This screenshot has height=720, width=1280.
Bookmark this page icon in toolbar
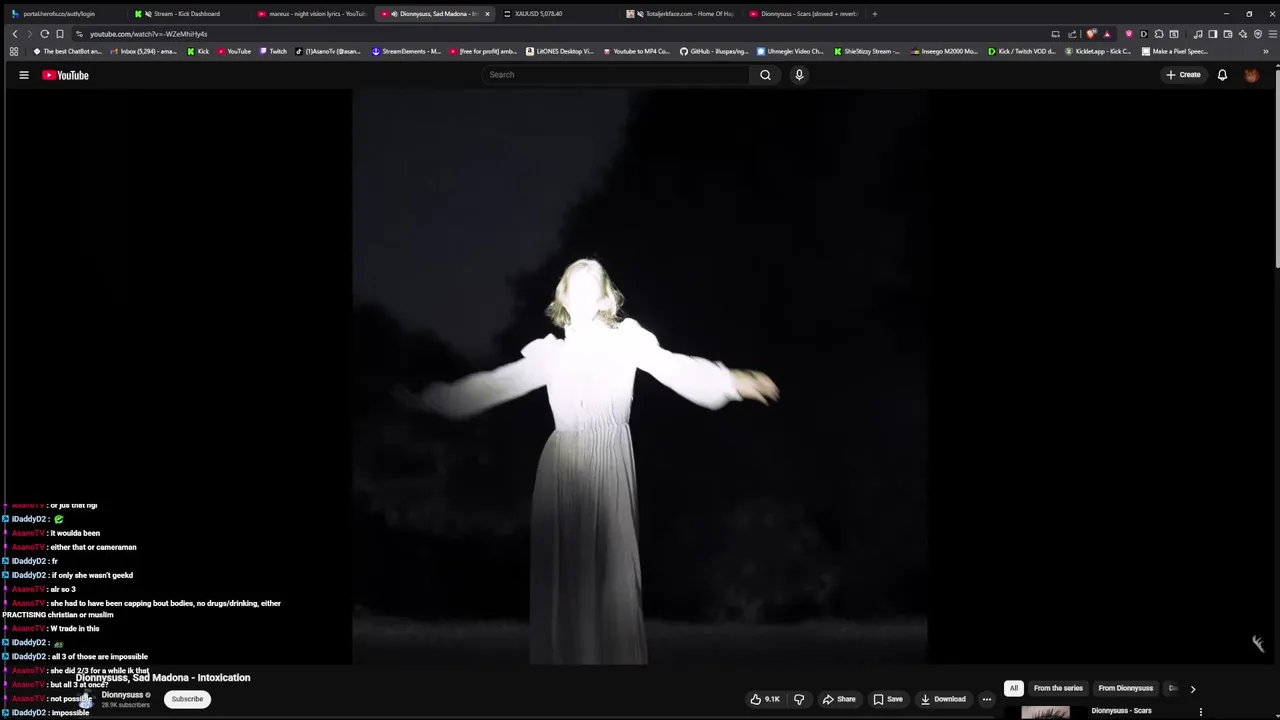pyautogui.click(x=60, y=34)
